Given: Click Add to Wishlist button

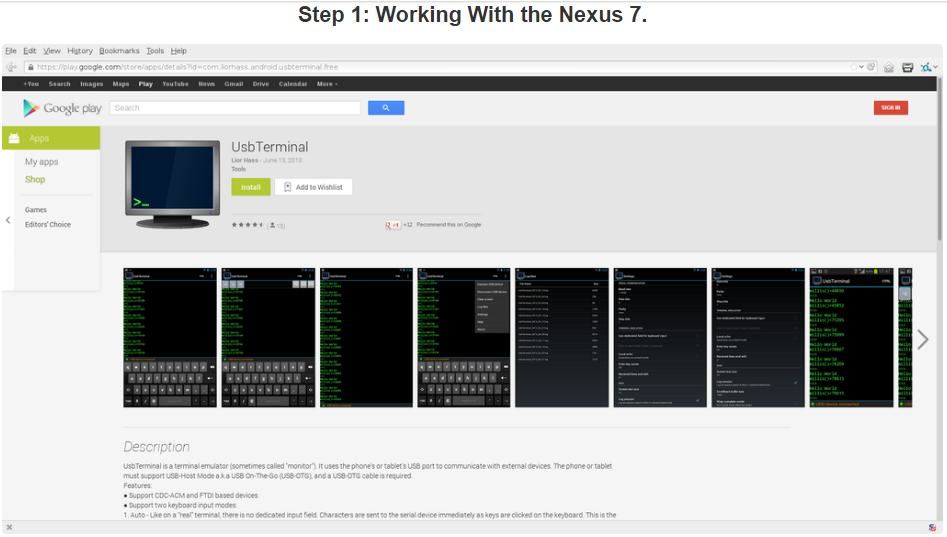Looking at the screenshot, I should point(313,187).
